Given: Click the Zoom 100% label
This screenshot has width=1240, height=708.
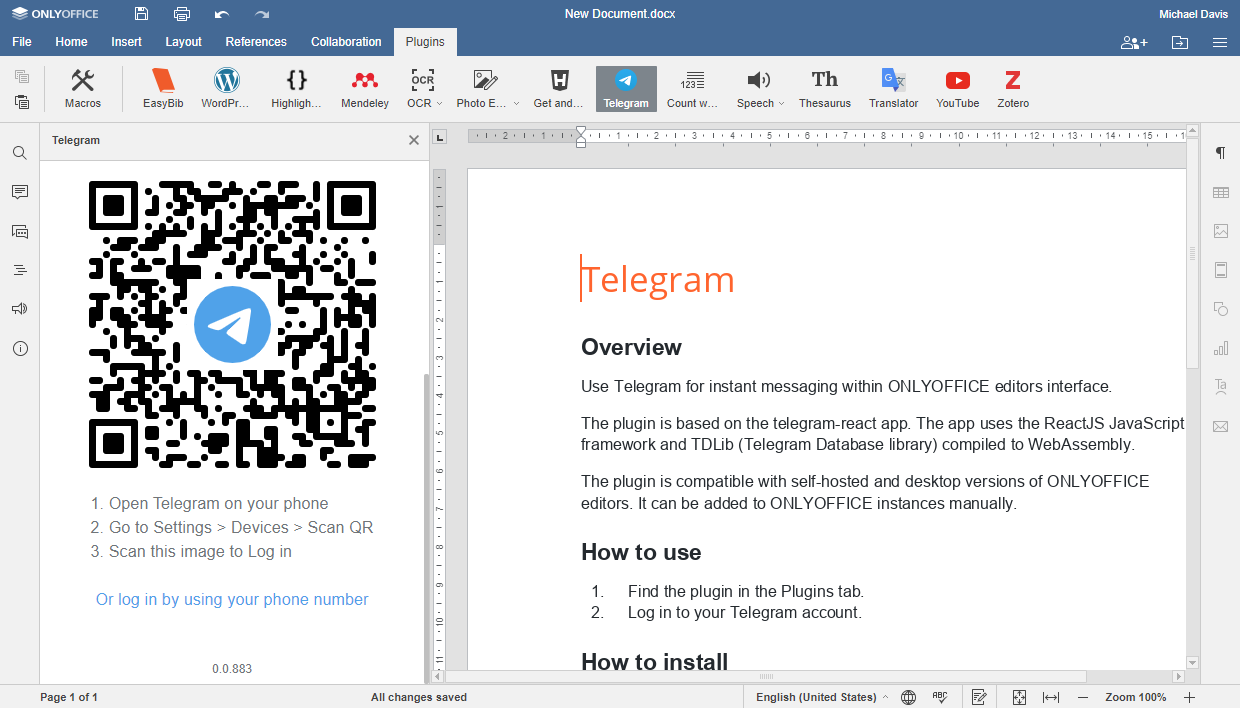Looking at the screenshot, I should click(x=1136, y=697).
